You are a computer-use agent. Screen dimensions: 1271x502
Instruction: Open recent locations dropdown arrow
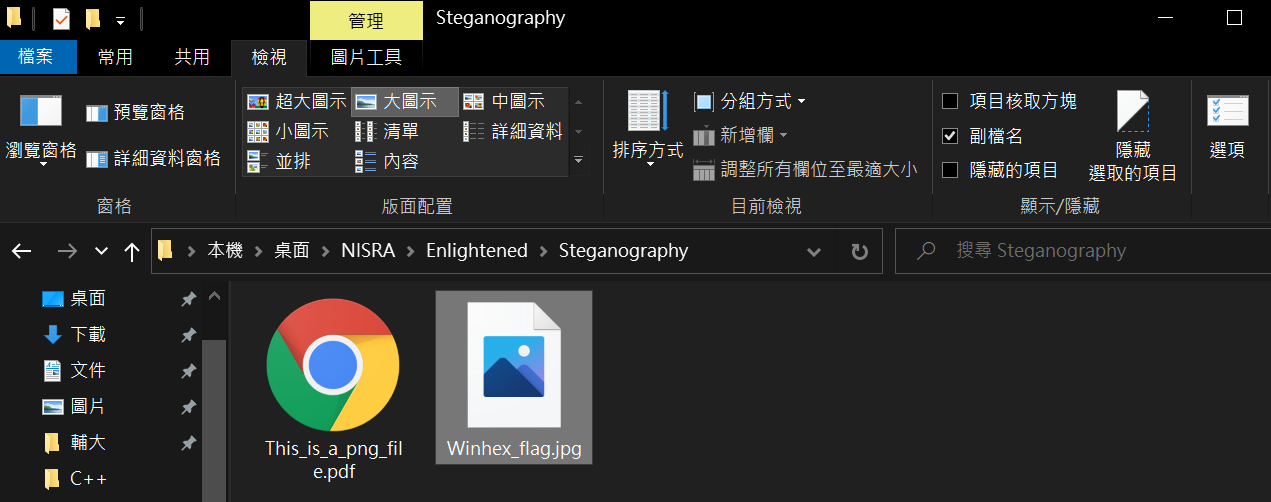(x=101, y=251)
